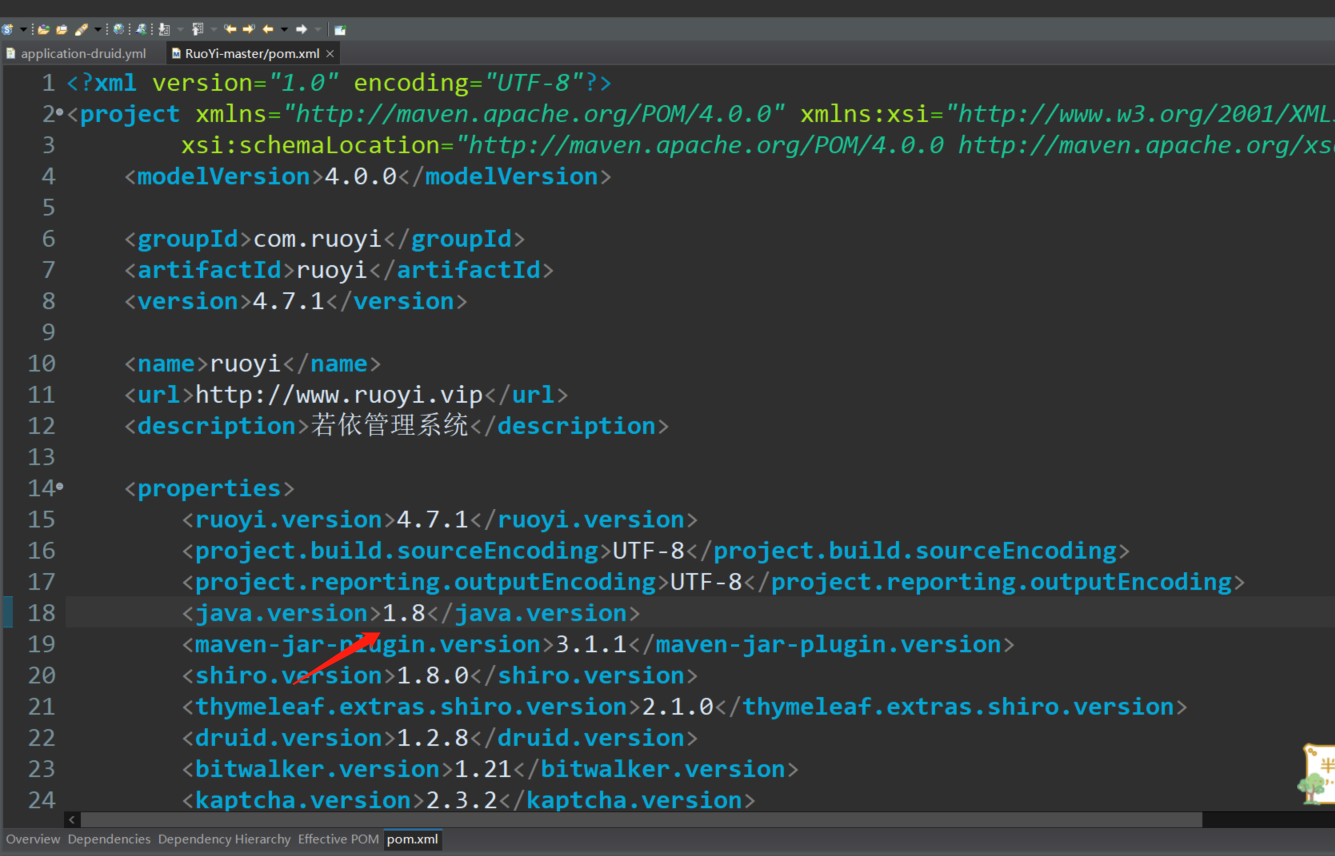Go to the next edit location

[x=249, y=30]
